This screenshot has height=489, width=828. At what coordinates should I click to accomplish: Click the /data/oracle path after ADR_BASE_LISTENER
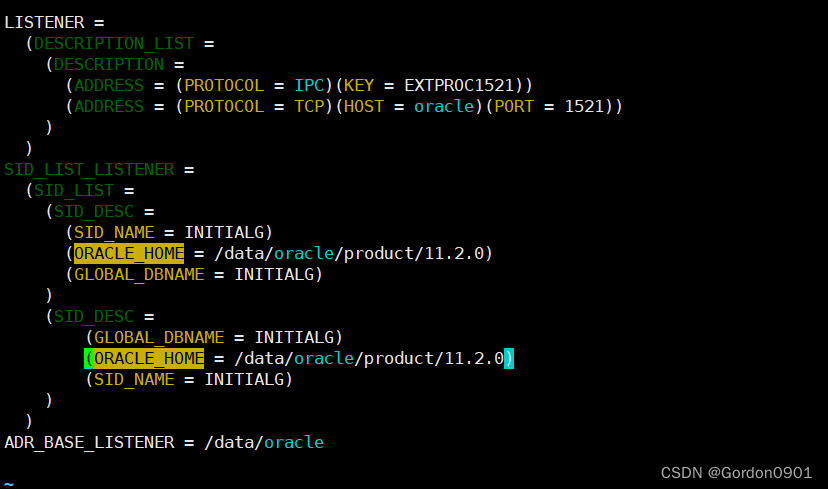click(x=264, y=443)
